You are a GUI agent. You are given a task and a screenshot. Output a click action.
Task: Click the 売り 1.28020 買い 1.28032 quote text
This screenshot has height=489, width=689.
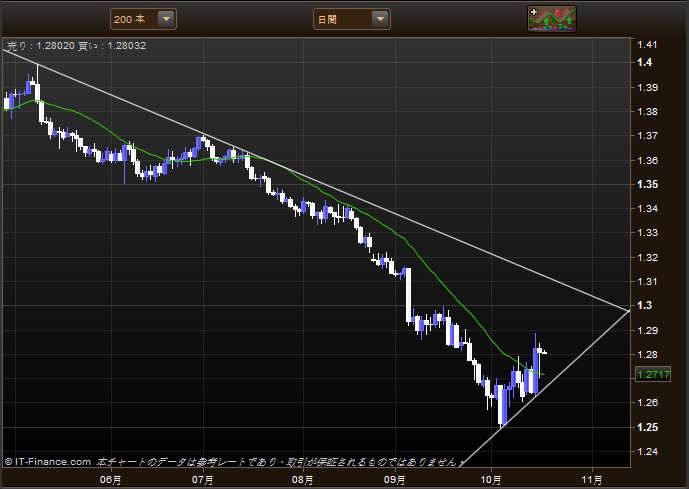76,46
